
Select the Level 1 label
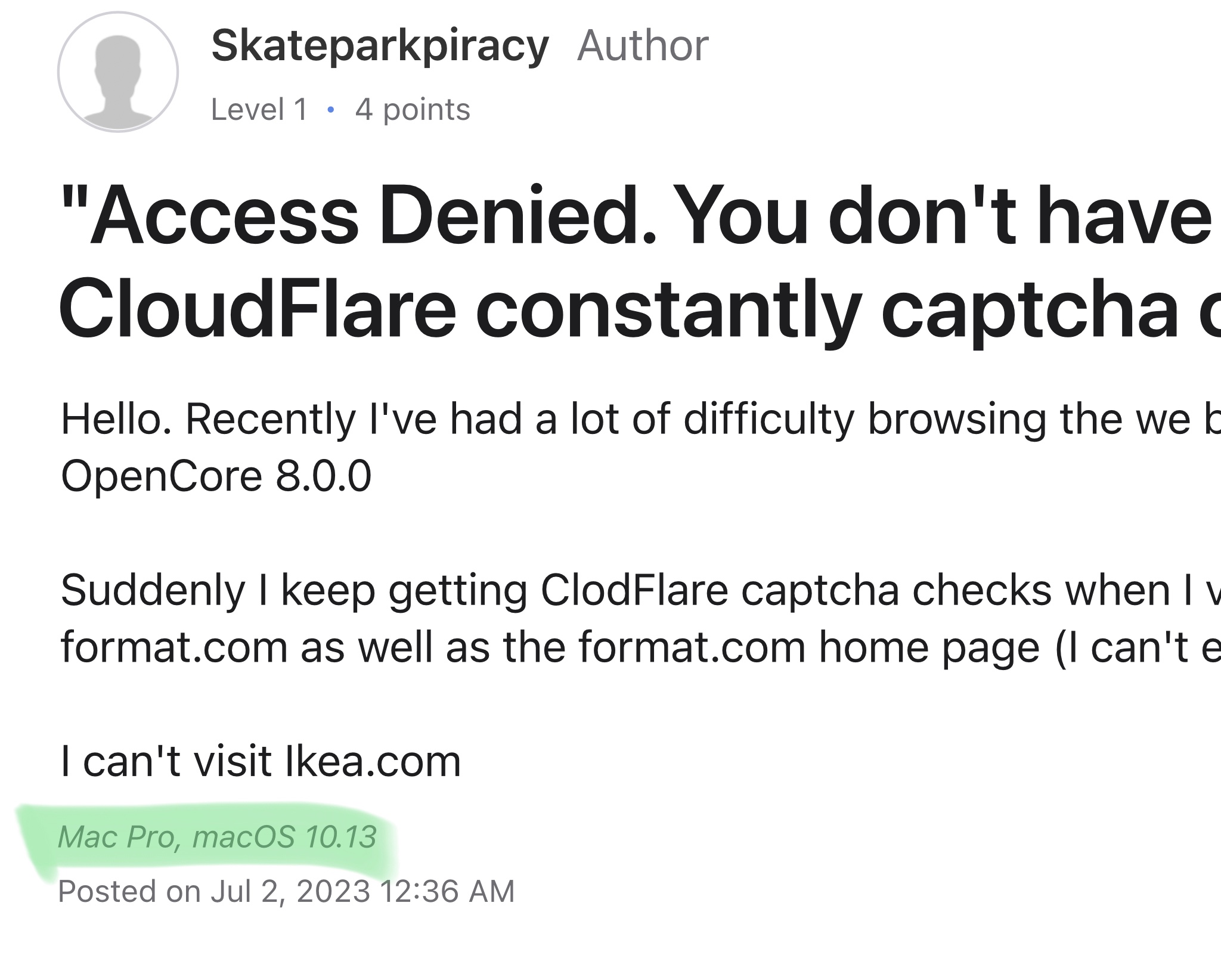(259, 110)
